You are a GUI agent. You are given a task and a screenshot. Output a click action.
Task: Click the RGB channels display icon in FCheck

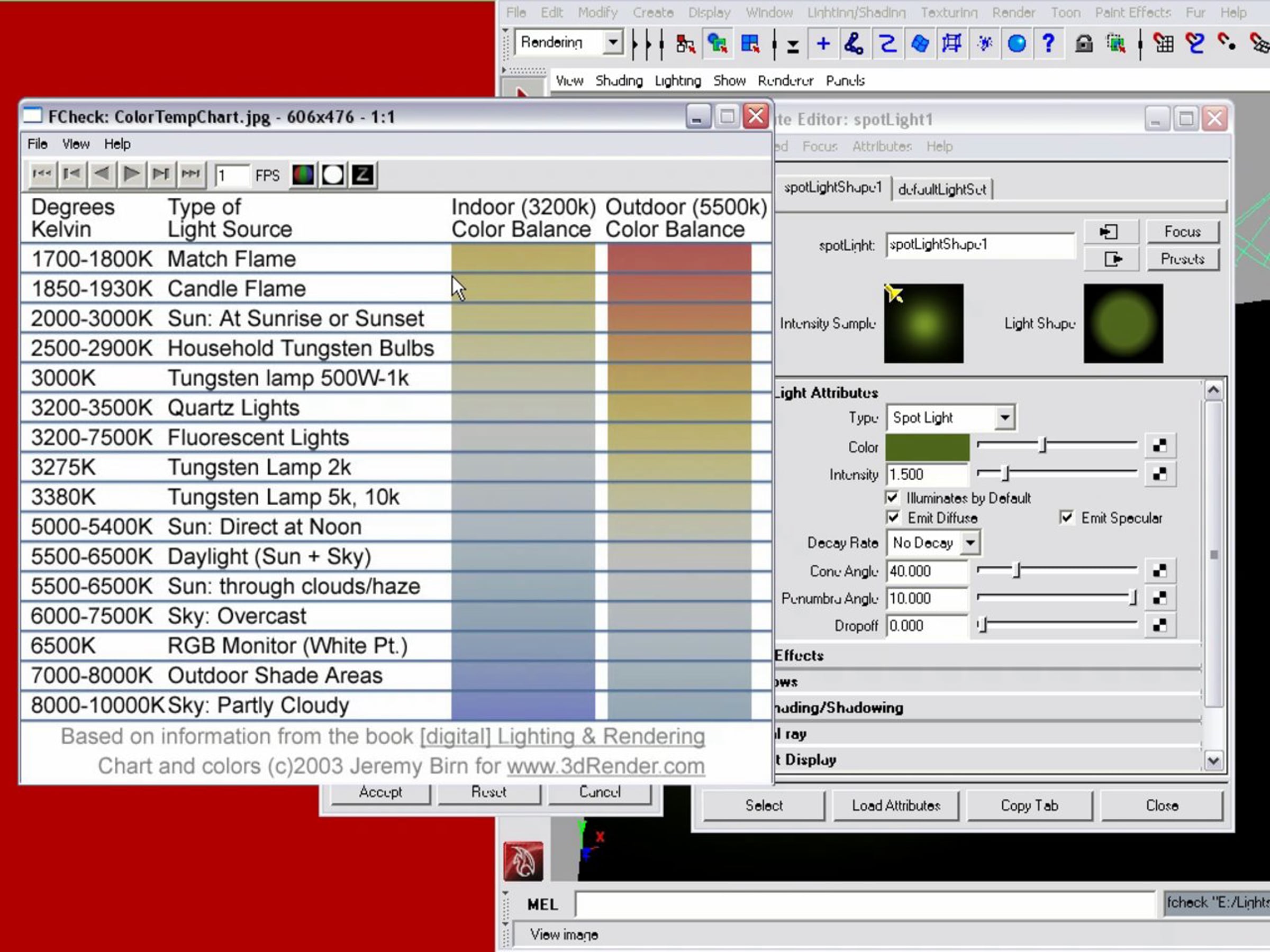tap(303, 175)
